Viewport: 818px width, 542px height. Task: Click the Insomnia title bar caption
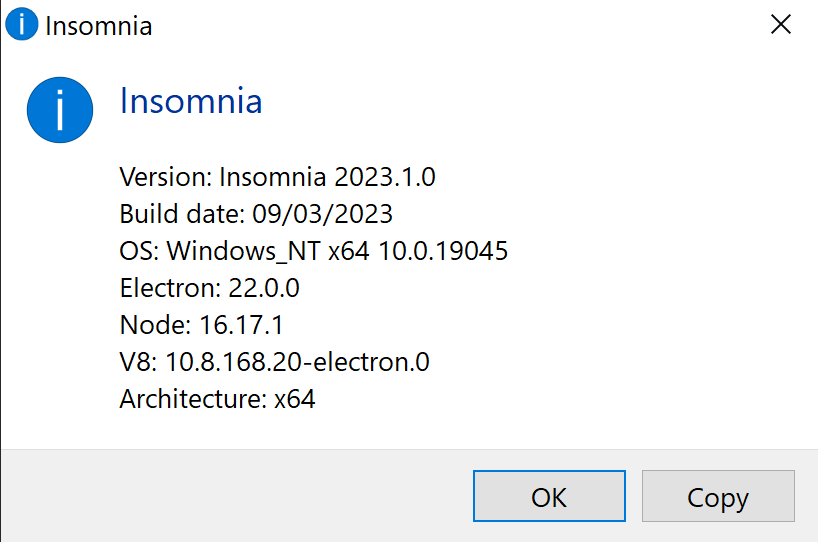coord(99,26)
